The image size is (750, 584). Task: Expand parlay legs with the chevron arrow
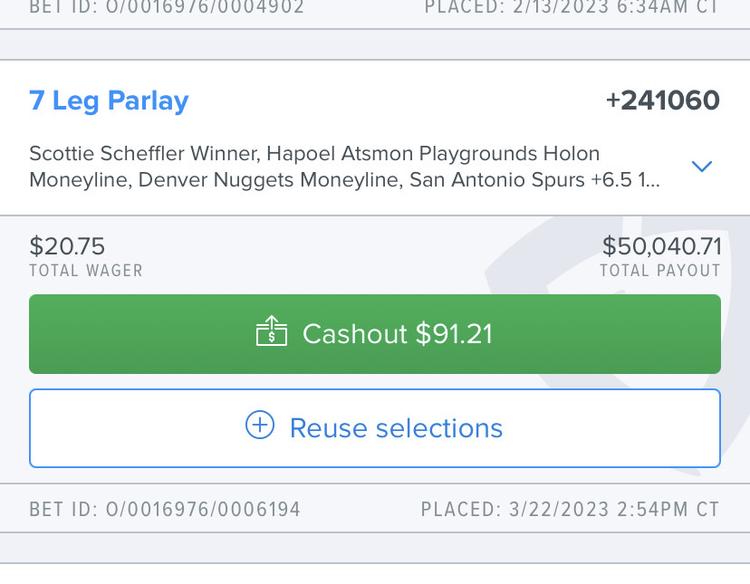point(702,166)
